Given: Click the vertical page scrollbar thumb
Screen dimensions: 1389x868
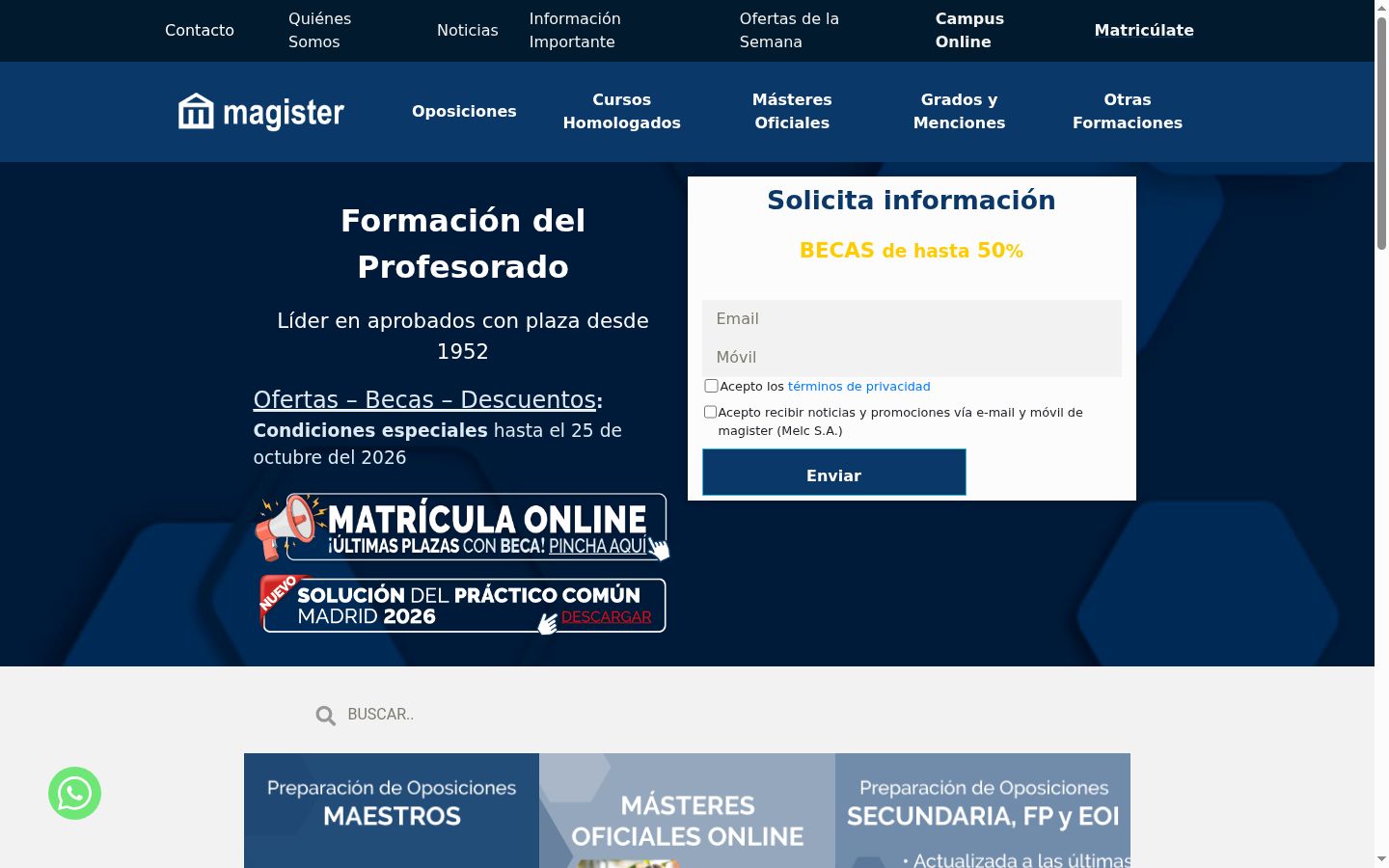Looking at the screenshot, I should (x=1381, y=132).
